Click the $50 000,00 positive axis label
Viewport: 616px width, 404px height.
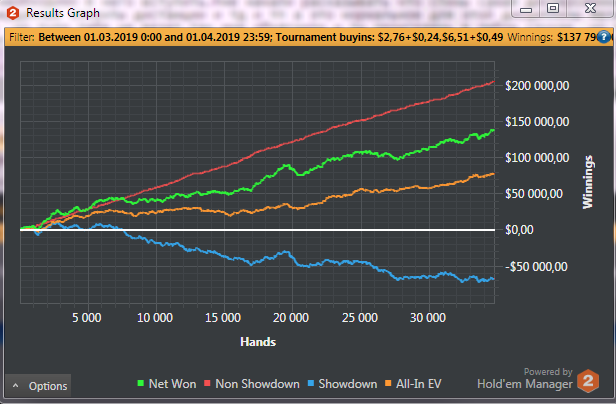[534, 194]
